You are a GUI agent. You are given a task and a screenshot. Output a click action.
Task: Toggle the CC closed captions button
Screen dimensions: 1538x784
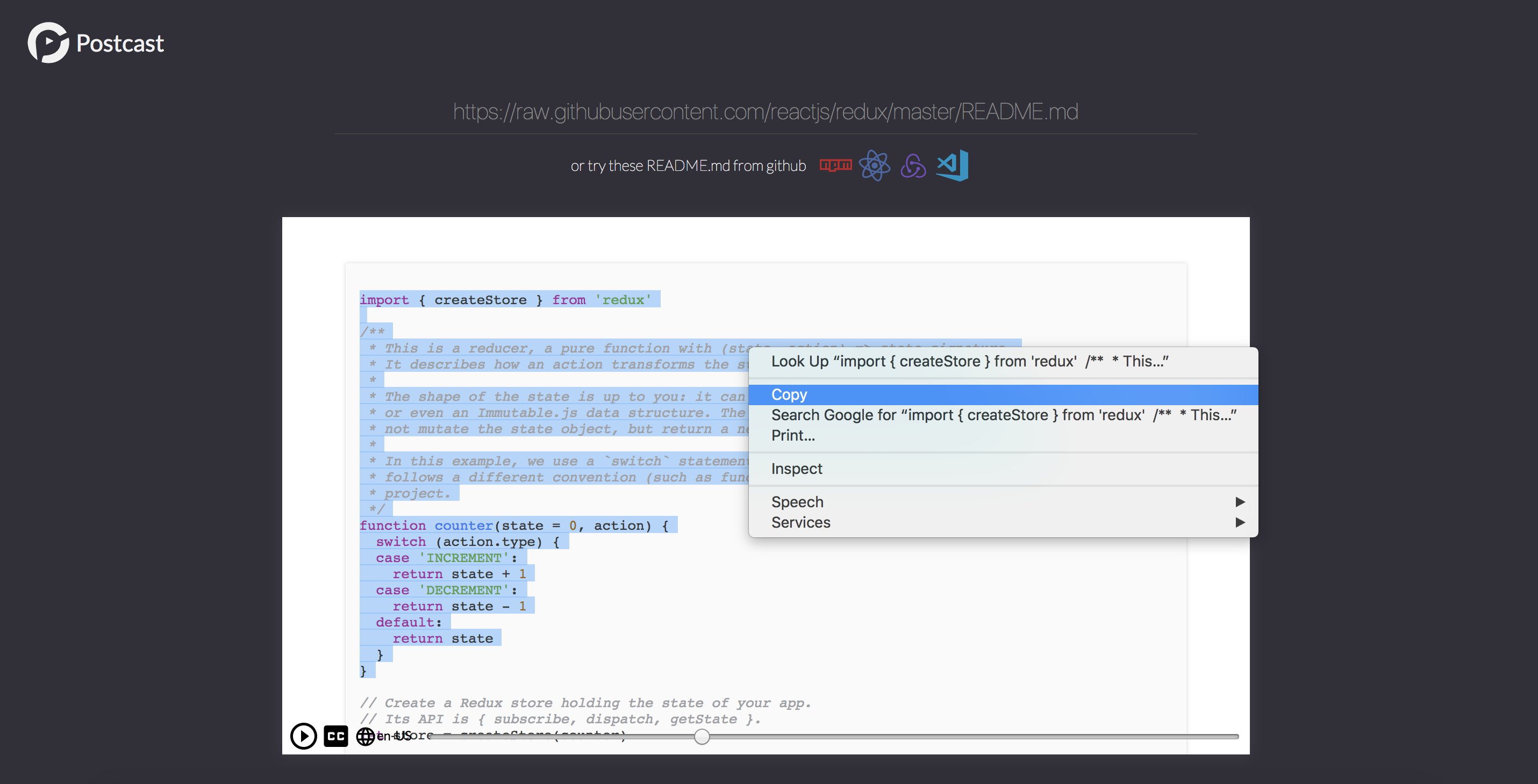tap(335, 736)
